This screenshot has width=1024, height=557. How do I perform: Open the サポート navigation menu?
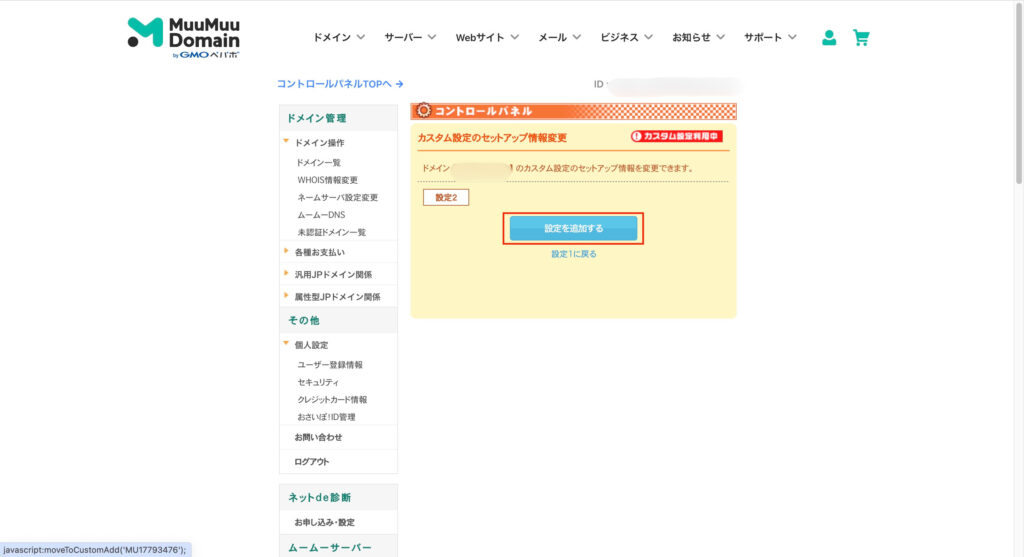770,38
